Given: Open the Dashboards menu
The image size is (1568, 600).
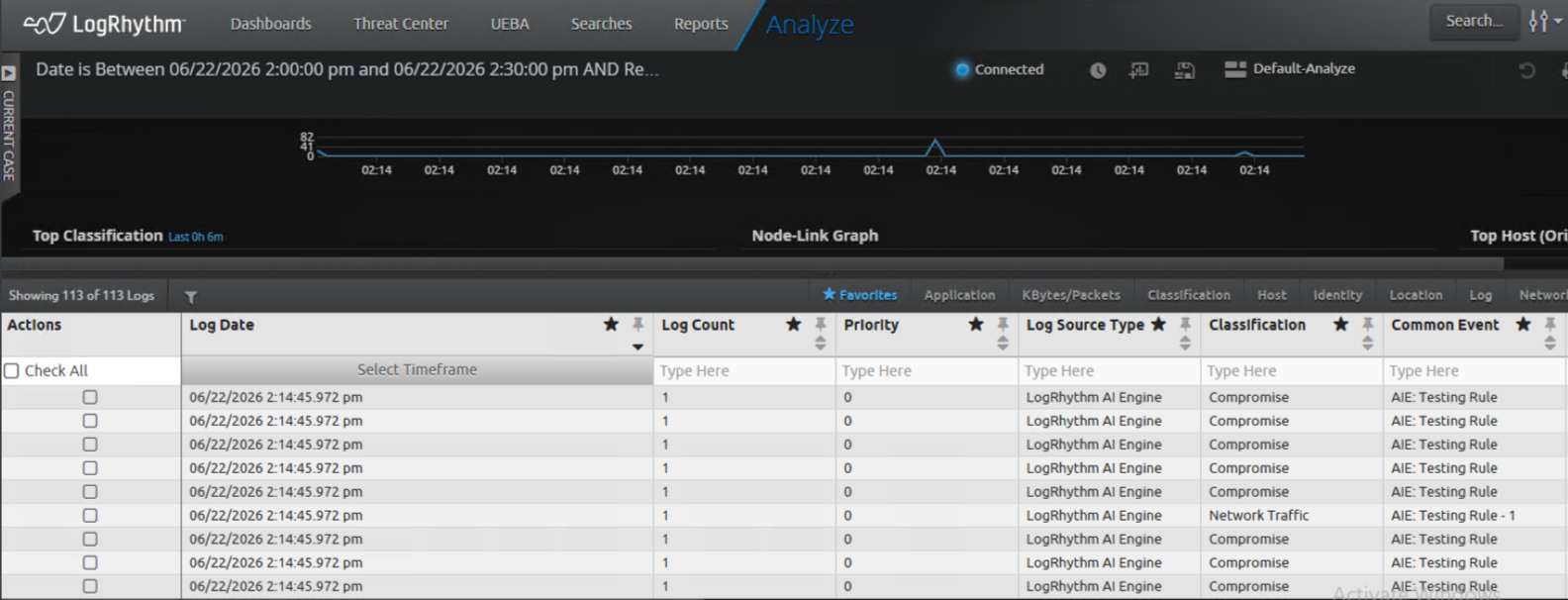Looking at the screenshot, I should pos(270,24).
